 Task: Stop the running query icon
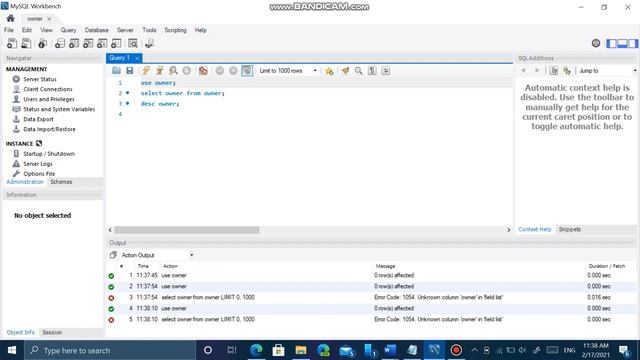click(x=187, y=71)
